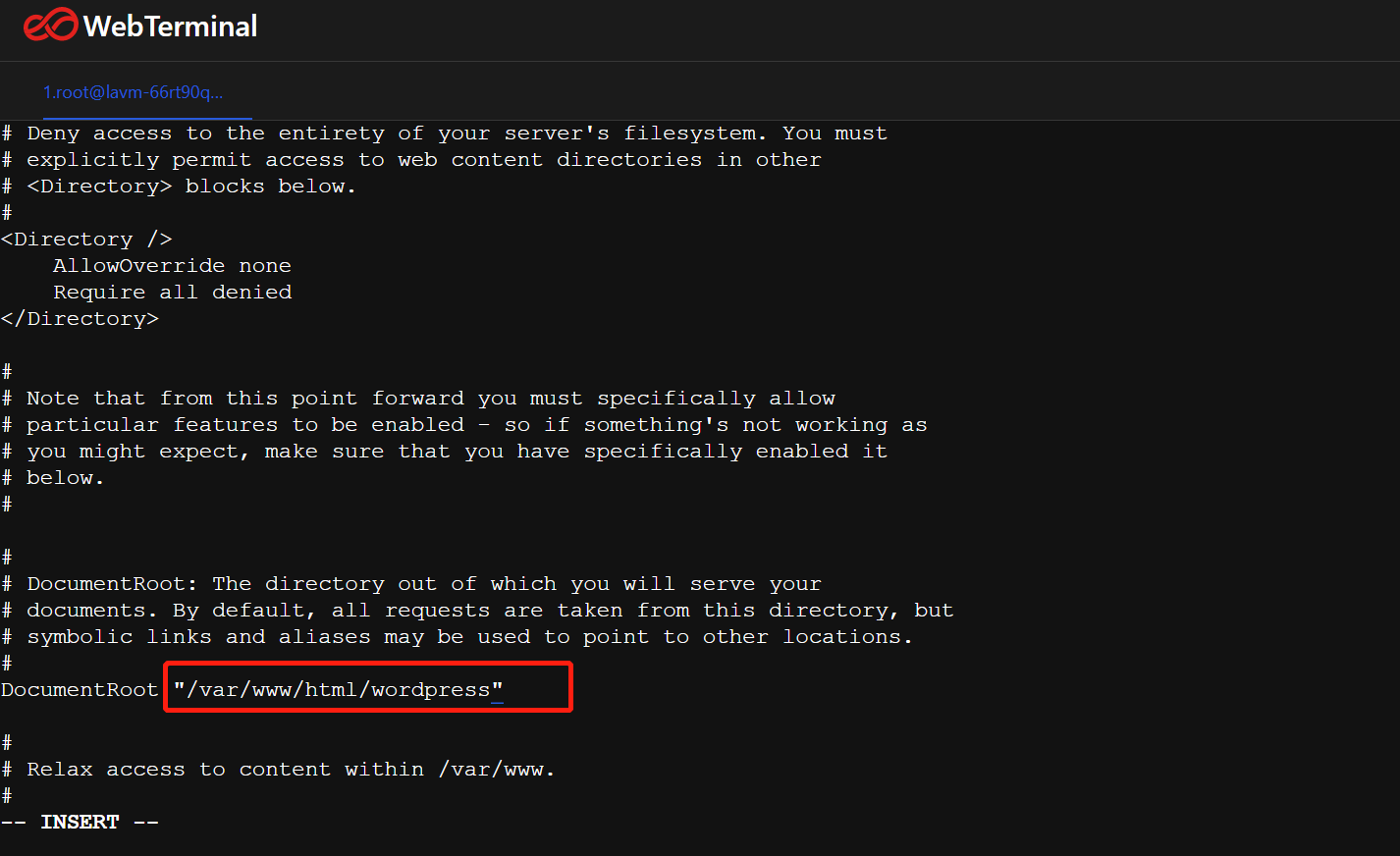This screenshot has width=1400, height=856.
Task: Click the "below." comment line
Action: tap(53, 478)
